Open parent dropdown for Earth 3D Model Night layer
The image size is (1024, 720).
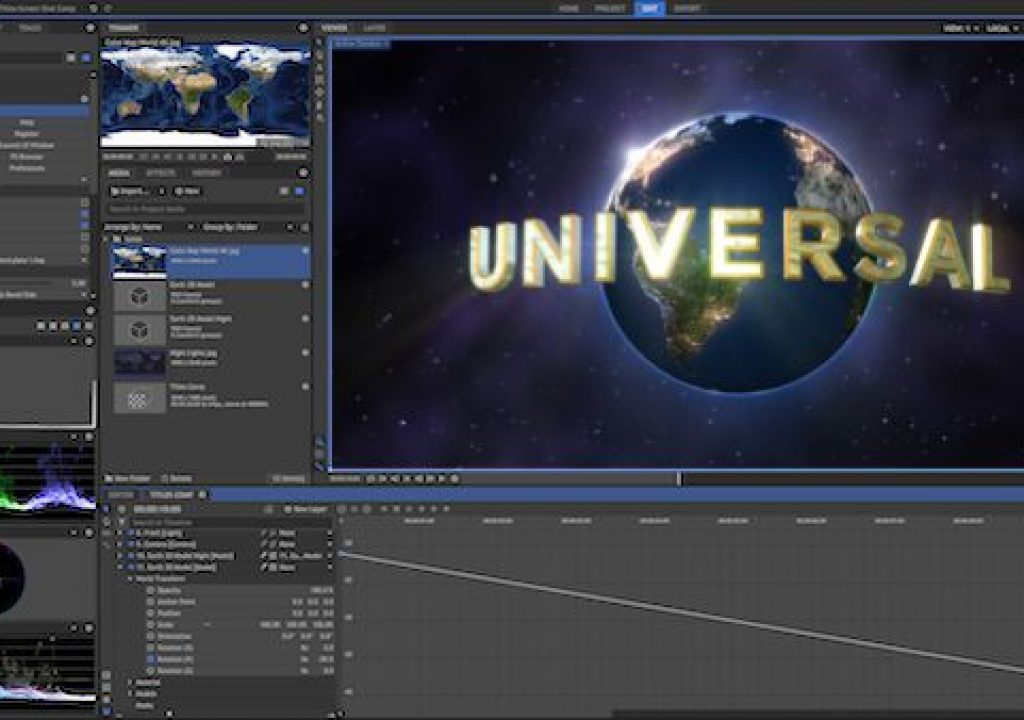pos(306,556)
